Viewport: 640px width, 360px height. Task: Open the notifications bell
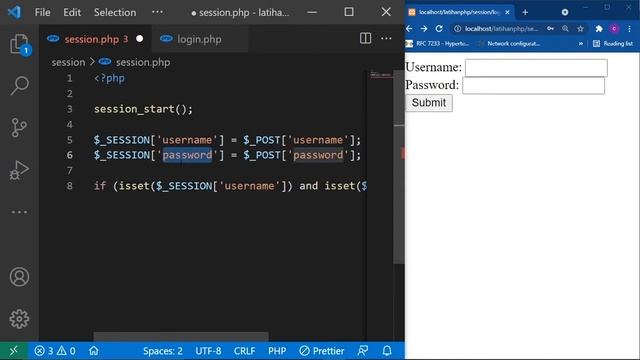[387, 351]
